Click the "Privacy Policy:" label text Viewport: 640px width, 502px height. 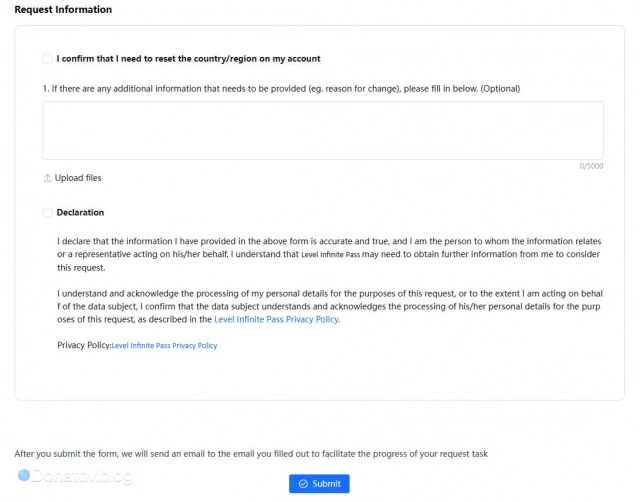(x=84, y=345)
